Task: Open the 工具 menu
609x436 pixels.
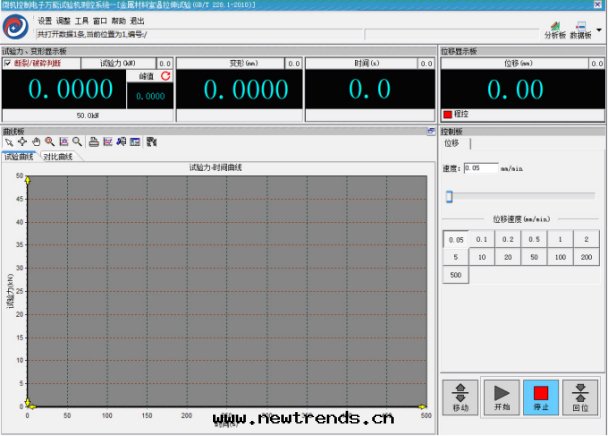Action: click(82, 20)
